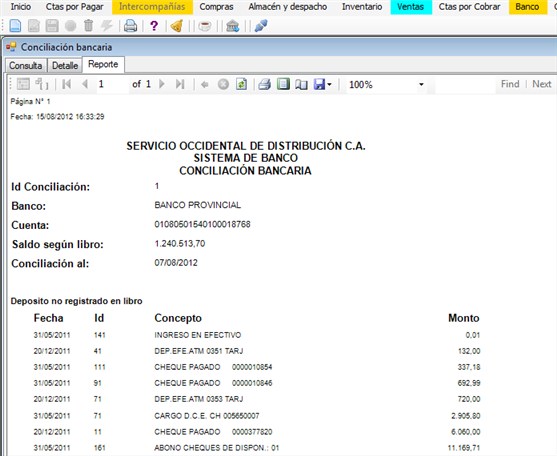Image resolution: width=557 pixels, height=456 pixels.
Task: Click the DEP.EFE.ATM 0353 TARJ concept
Action: [199, 399]
